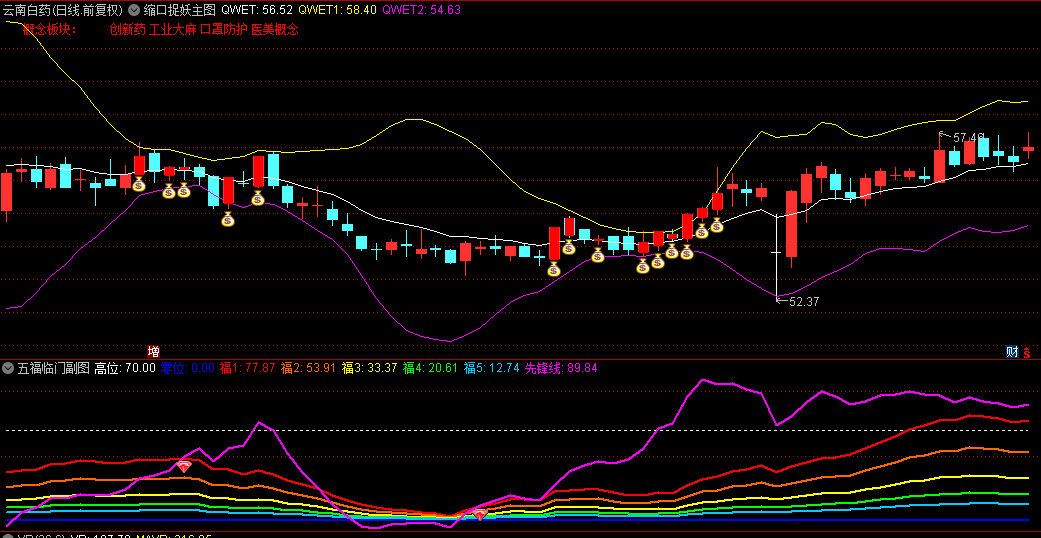Collapse the 缩口捉妖主图 indicator arrow button
The image size is (1041, 538).
(133, 10)
